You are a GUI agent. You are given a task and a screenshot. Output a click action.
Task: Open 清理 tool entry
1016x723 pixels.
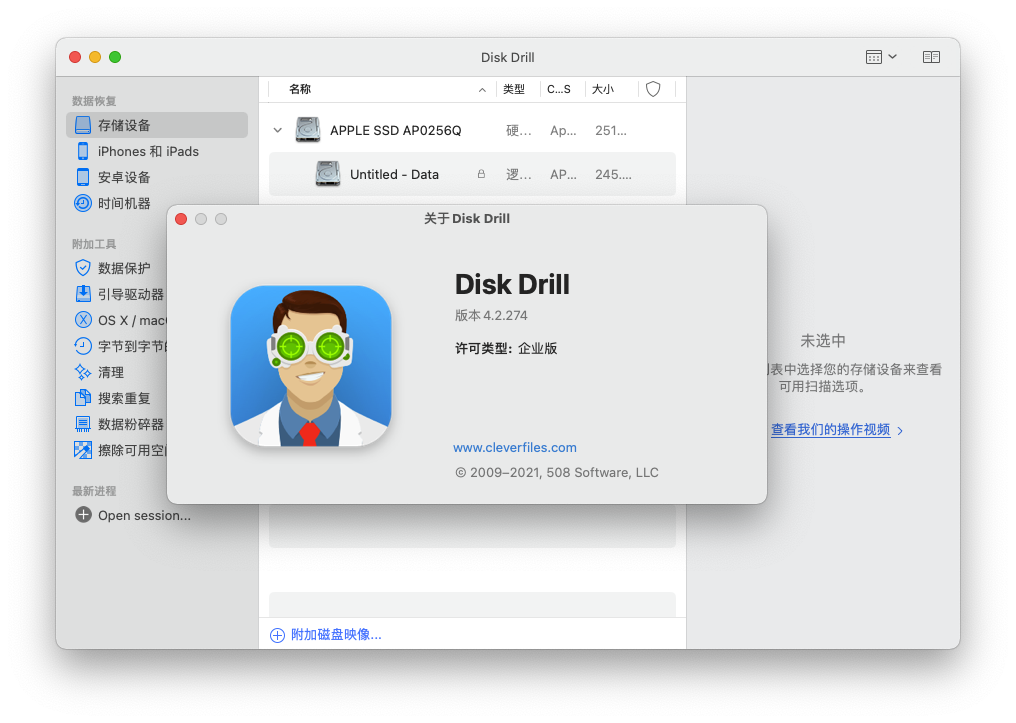click(x=111, y=372)
